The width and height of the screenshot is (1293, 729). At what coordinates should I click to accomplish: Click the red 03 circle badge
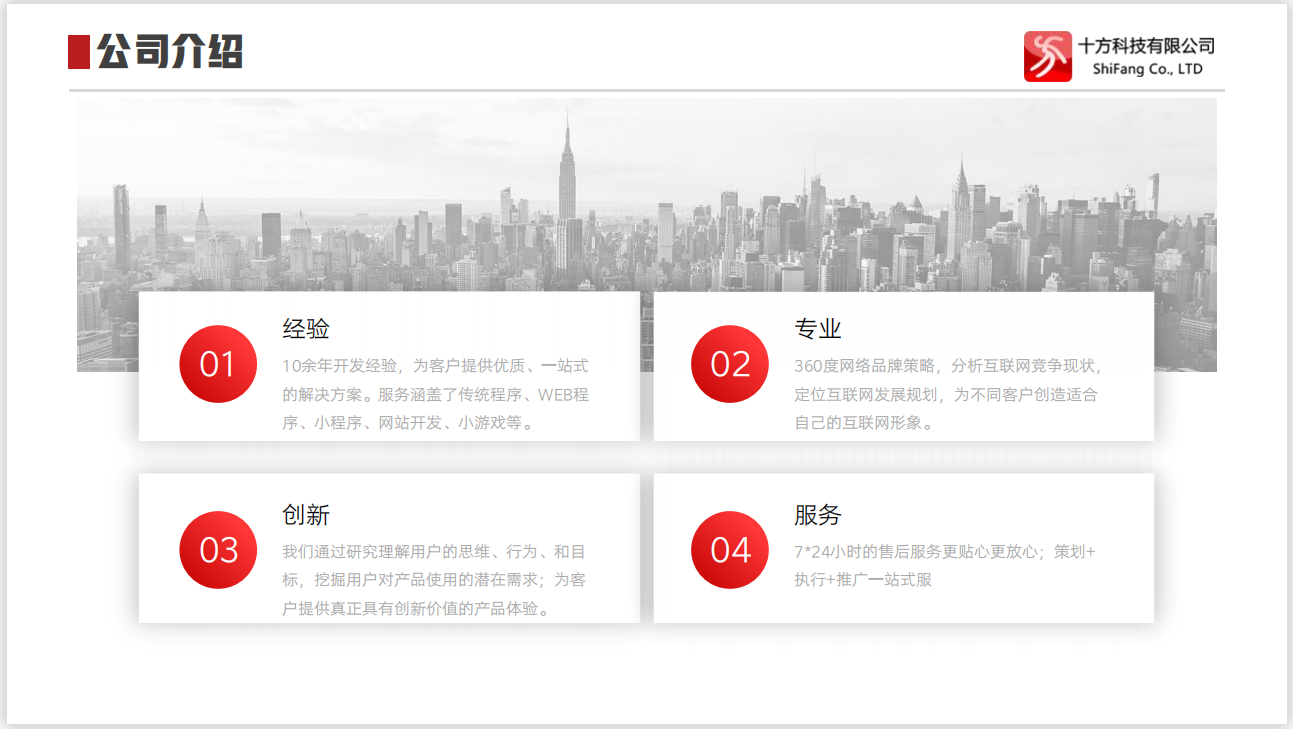218,550
